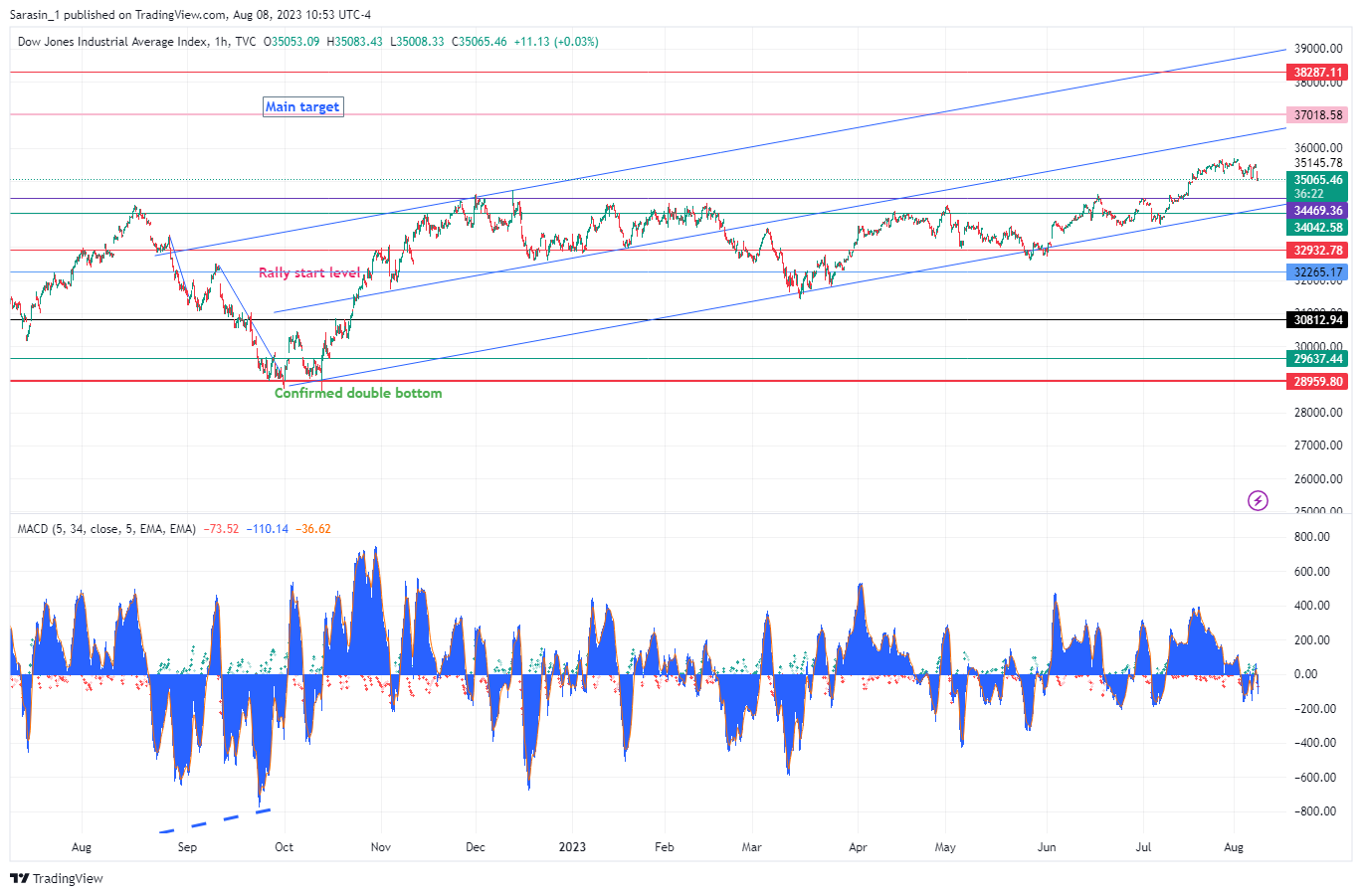Click the Dow Jones Industrial Average Index title
Viewport: 1362px width, 896px height.
pos(113,42)
